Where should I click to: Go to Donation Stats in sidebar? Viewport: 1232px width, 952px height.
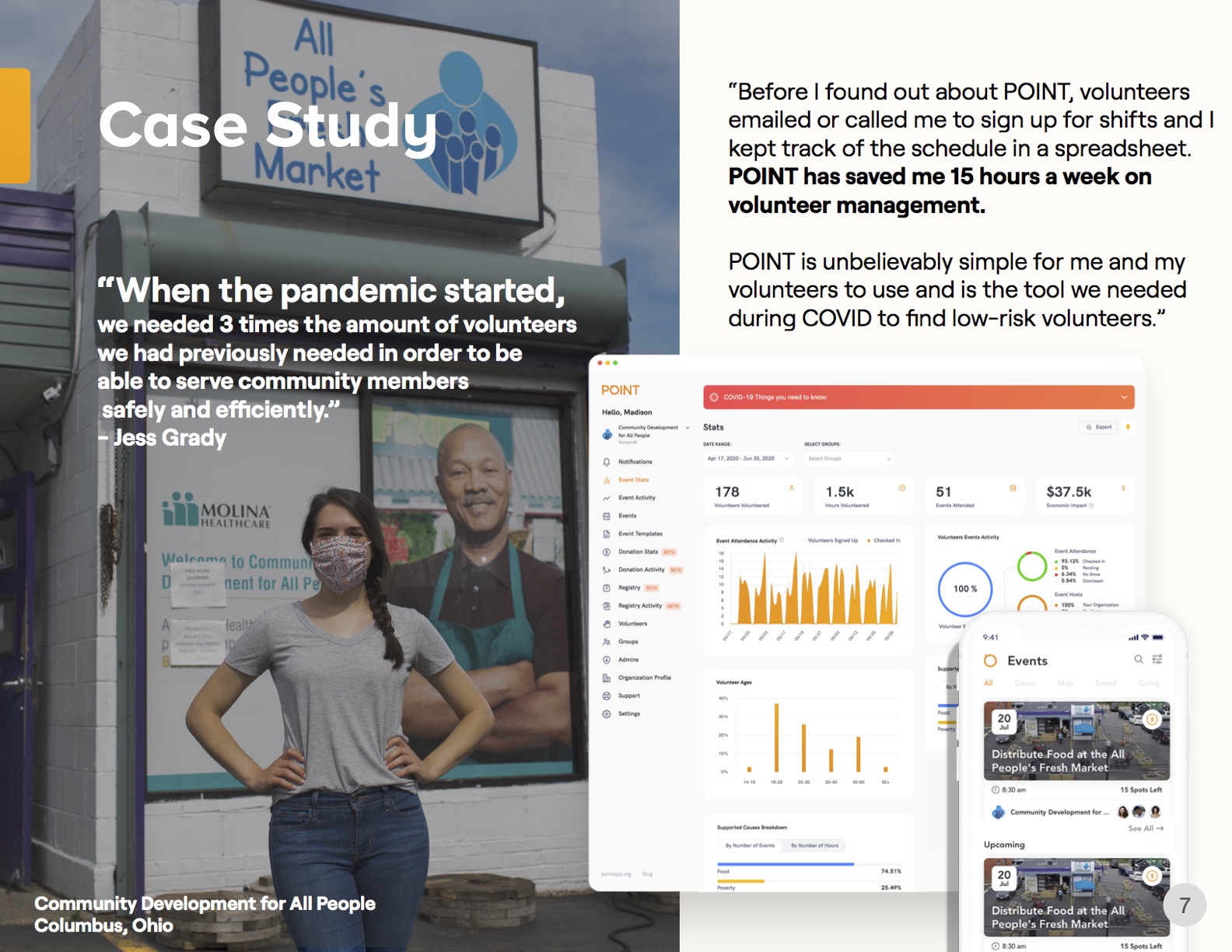(x=639, y=552)
